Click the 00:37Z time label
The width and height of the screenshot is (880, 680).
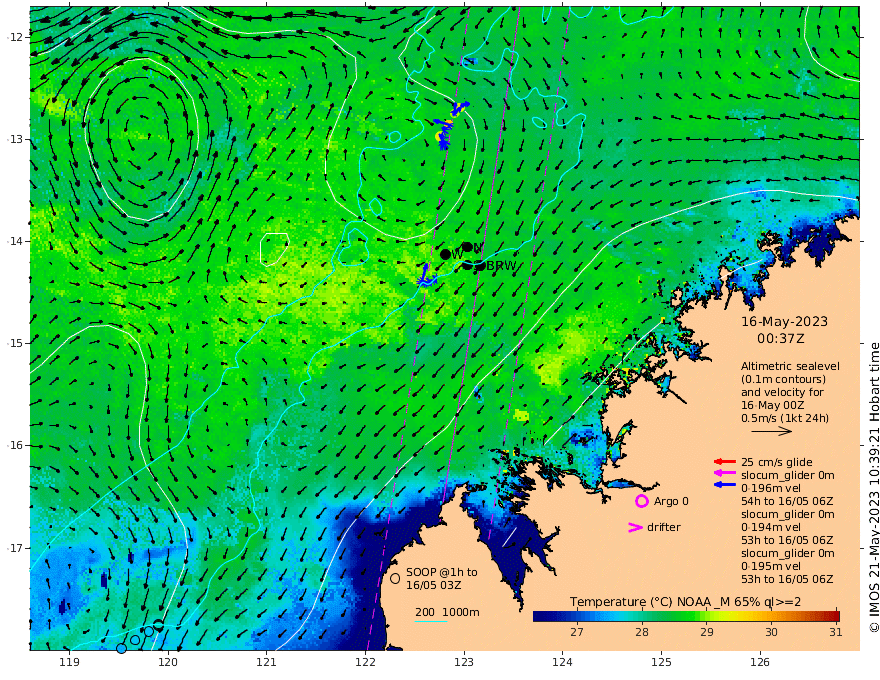(x=781, y=339)
